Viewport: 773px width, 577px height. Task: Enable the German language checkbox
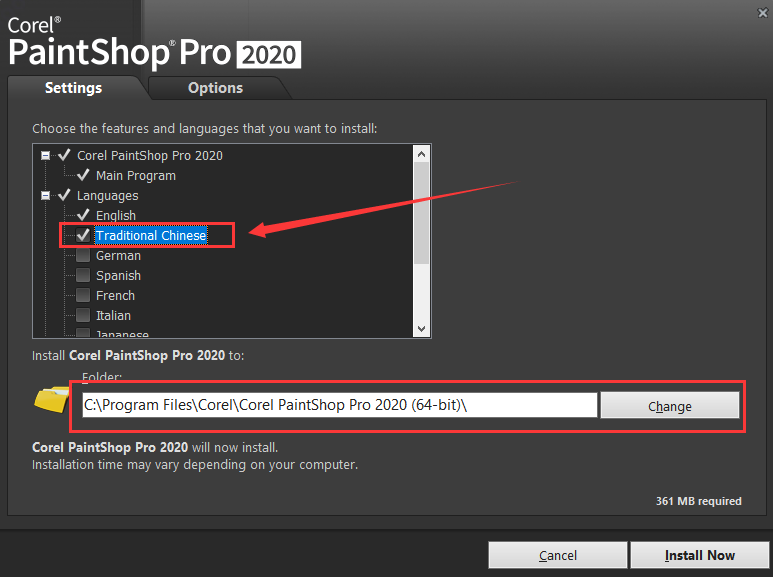(83, 255)
